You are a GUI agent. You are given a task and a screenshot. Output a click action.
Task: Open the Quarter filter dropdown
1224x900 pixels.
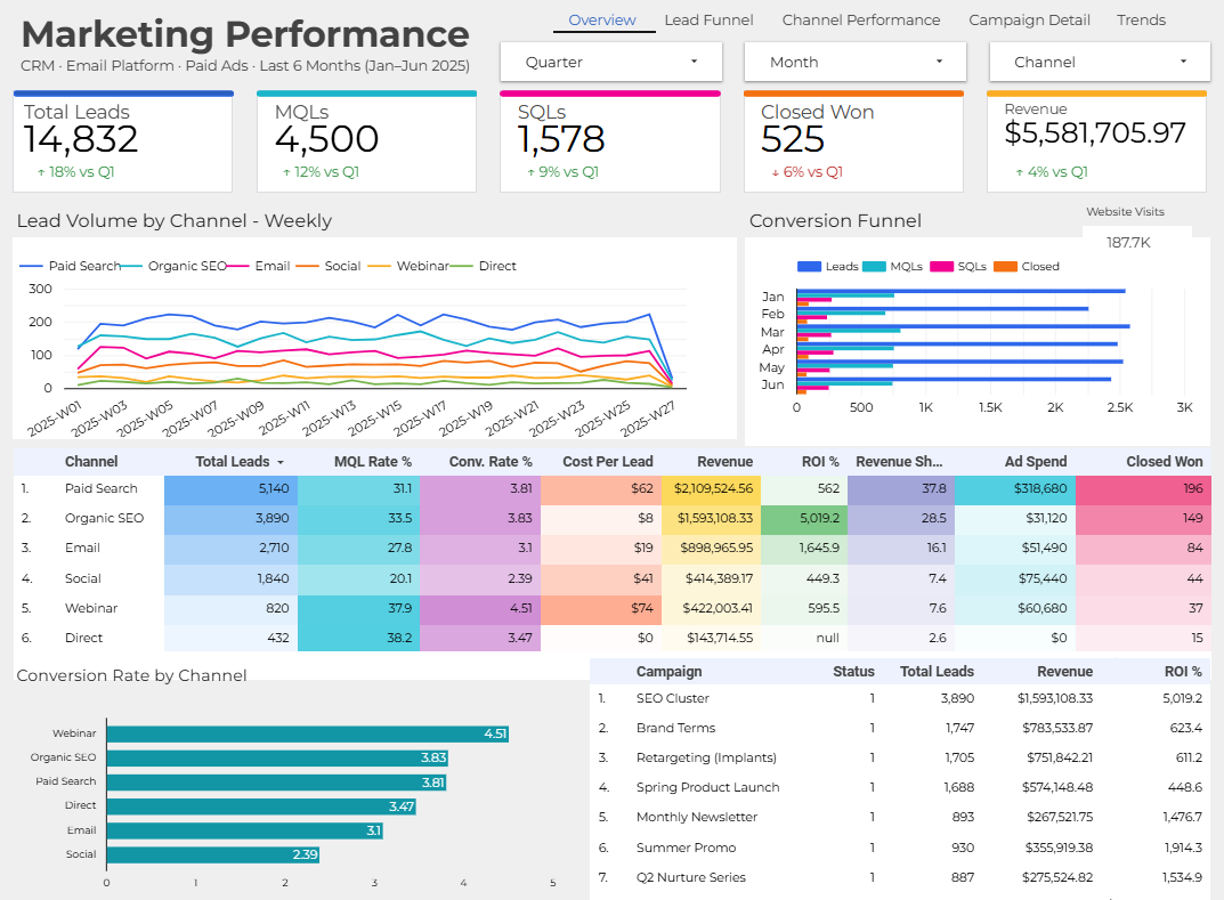(x=611, y=62)
